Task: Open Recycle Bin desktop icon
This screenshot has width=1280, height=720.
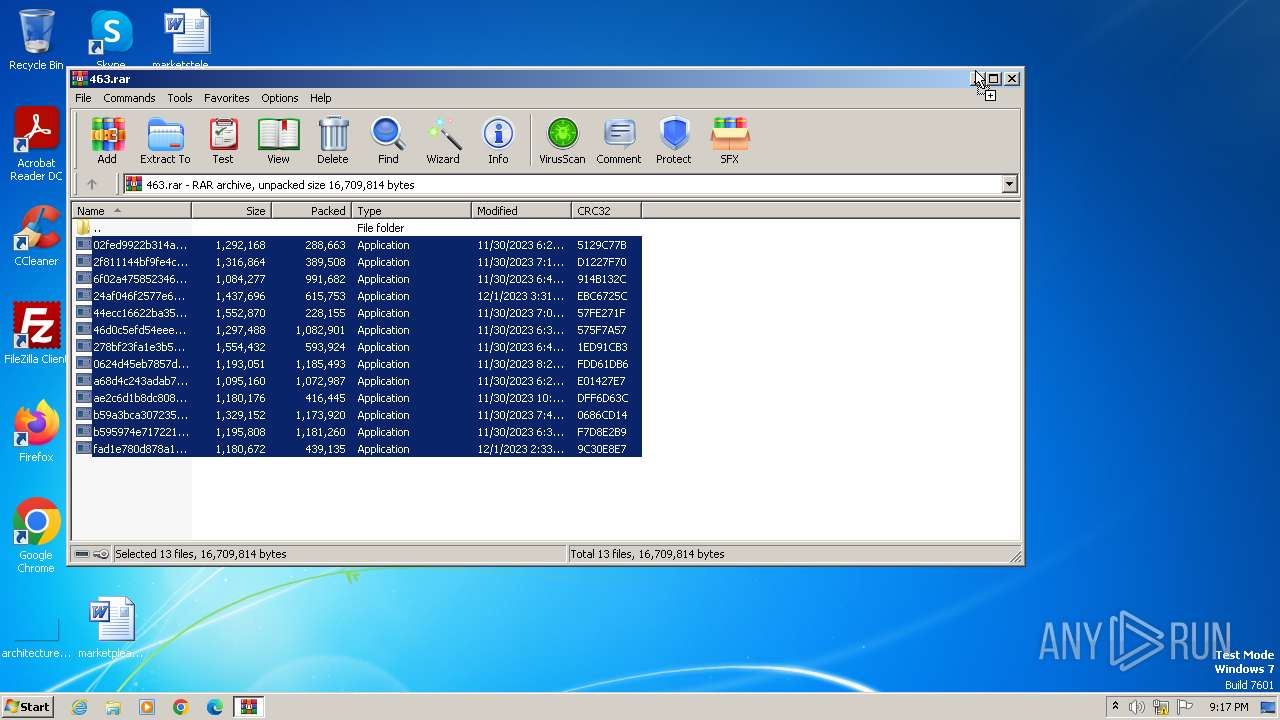Action: pyautogui.click(x=36, y=40)
